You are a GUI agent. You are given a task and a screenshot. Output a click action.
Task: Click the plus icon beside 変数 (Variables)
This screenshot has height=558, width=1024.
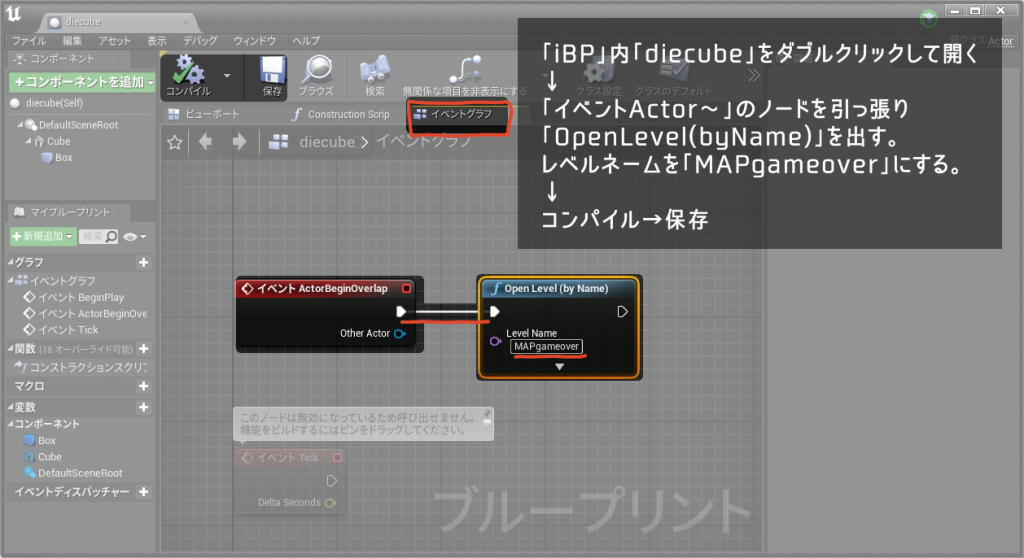(143, 408)
